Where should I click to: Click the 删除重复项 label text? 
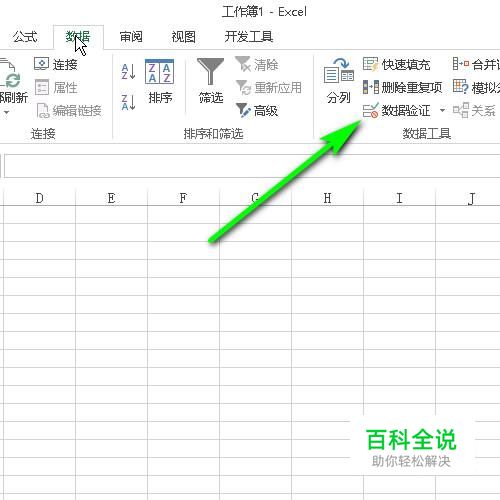(412, 88)
